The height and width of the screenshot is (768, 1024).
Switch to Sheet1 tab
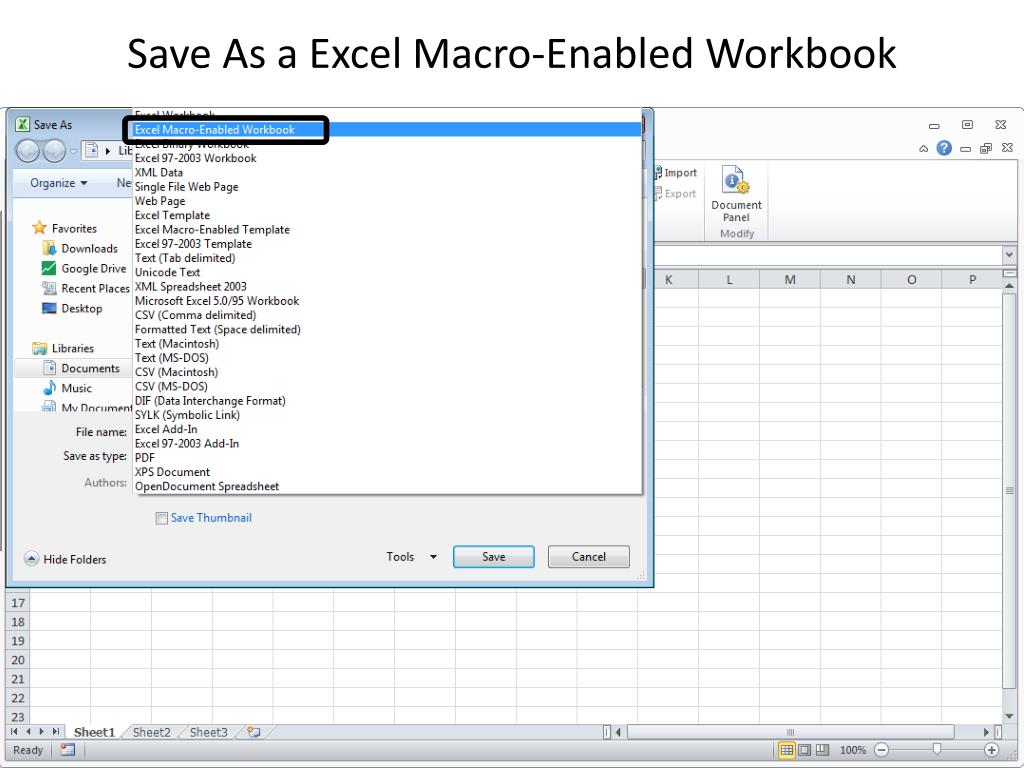(x=94, y=732)
